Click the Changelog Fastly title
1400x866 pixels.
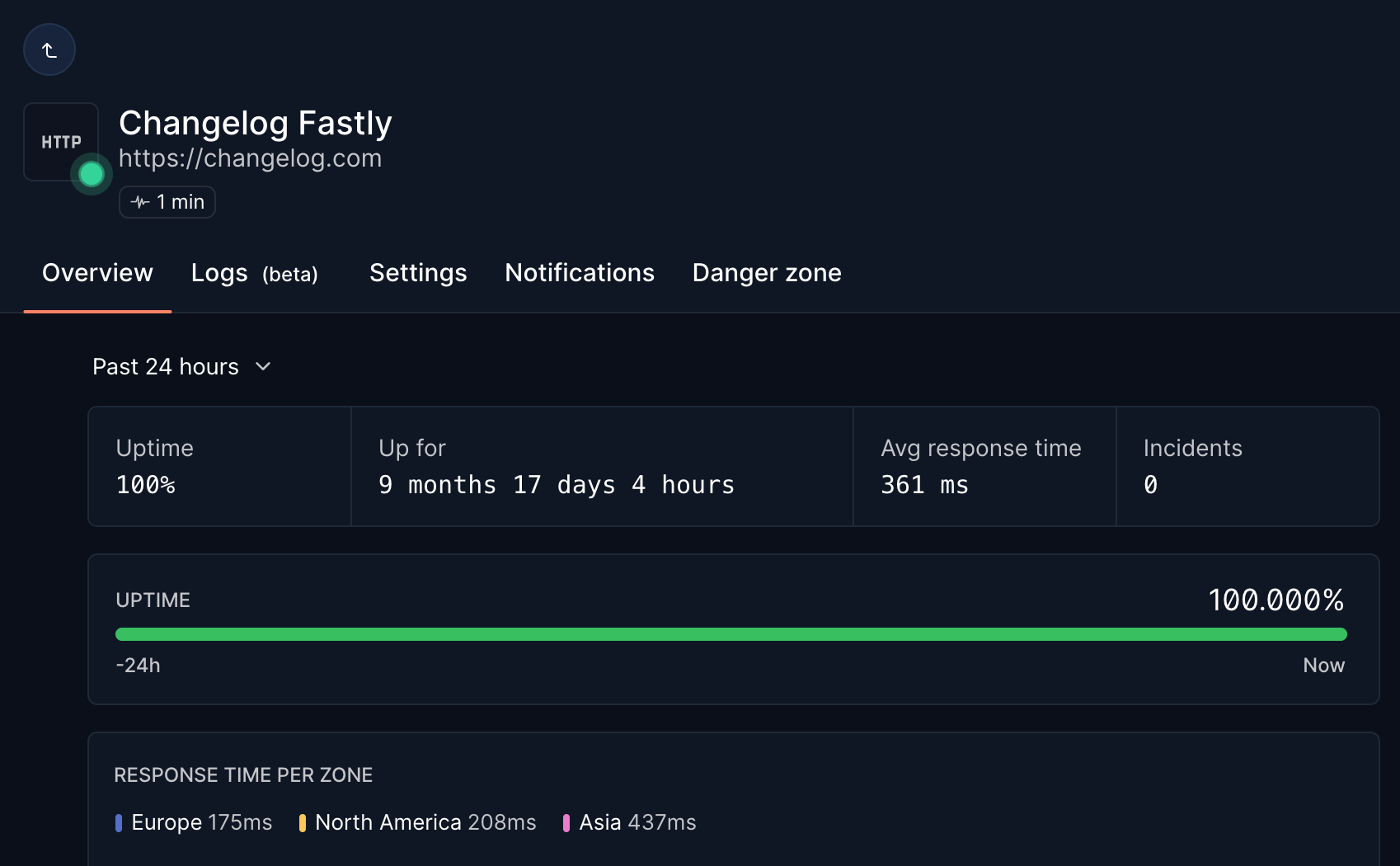tap(255, 123)
